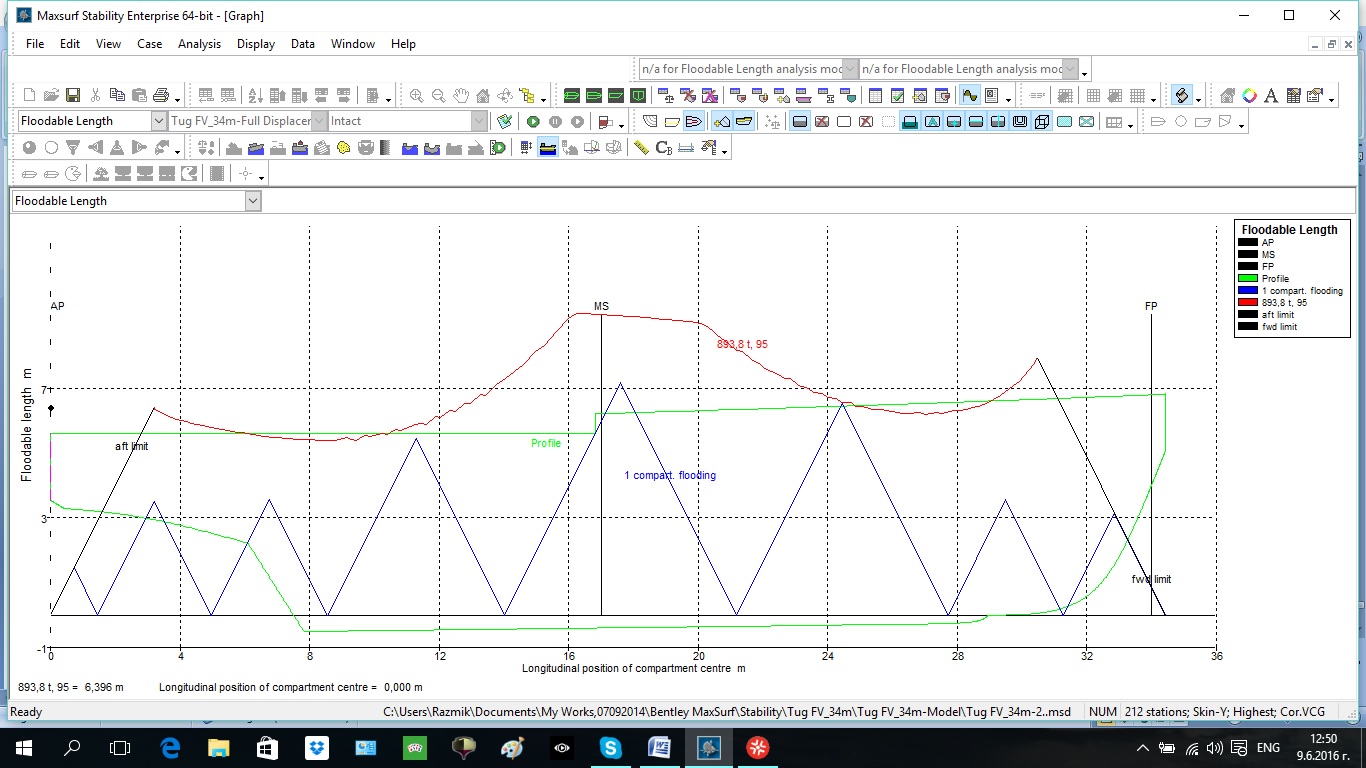Select the Pan hand tool
This screenshot has height=768, width=1366.
coord(461,96)
